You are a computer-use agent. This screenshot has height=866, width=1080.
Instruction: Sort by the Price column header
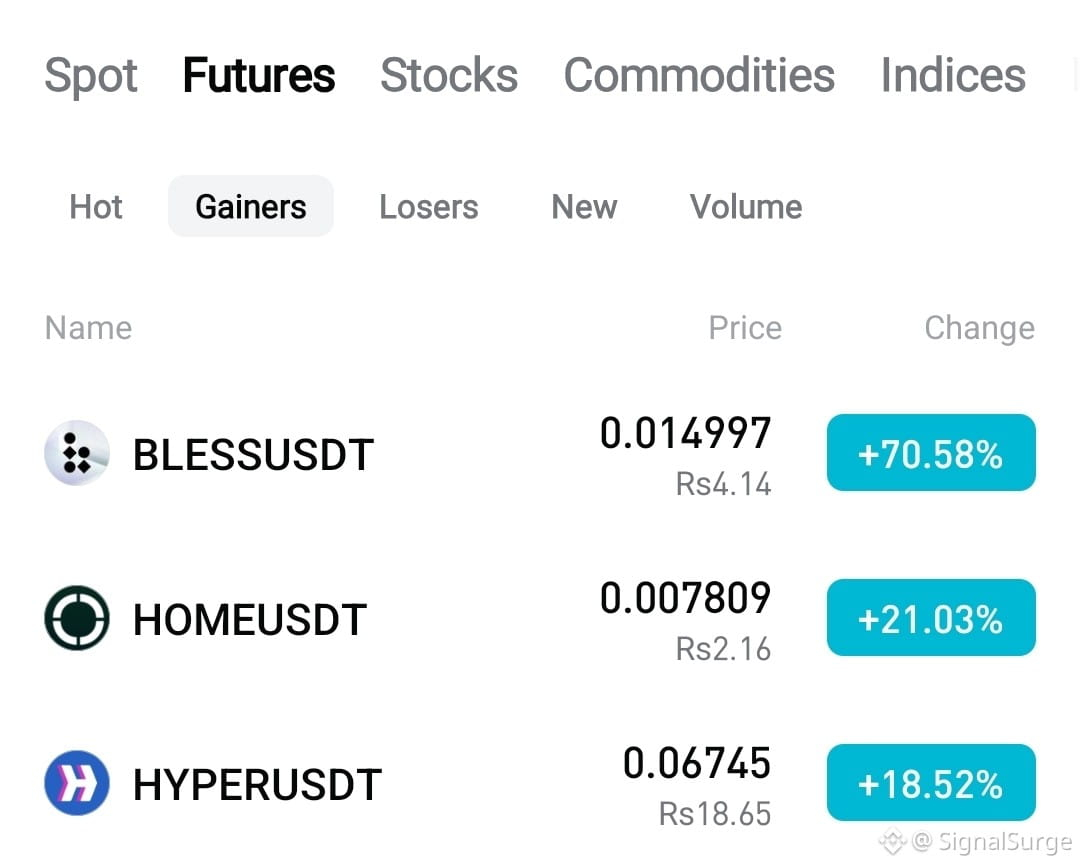point(745,328)
